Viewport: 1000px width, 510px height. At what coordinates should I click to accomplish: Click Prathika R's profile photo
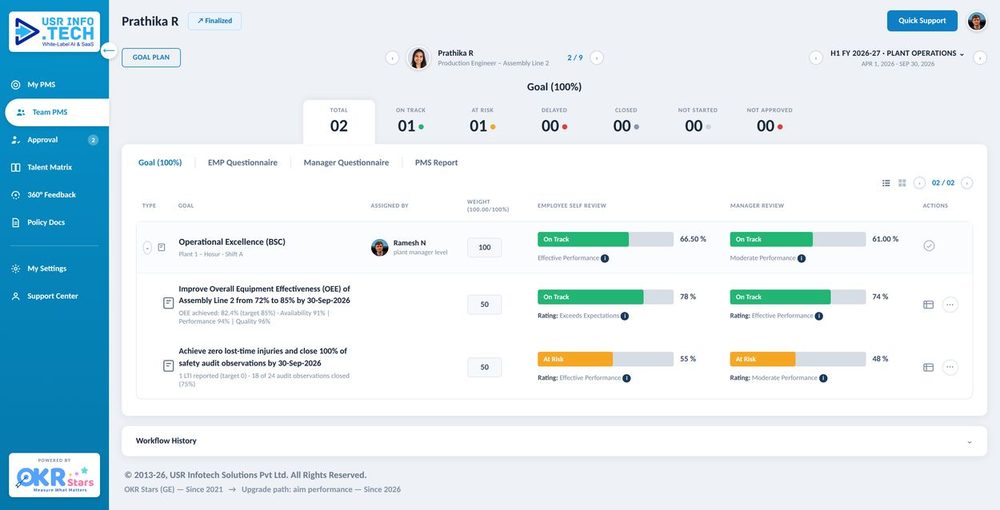coord(418,58)
